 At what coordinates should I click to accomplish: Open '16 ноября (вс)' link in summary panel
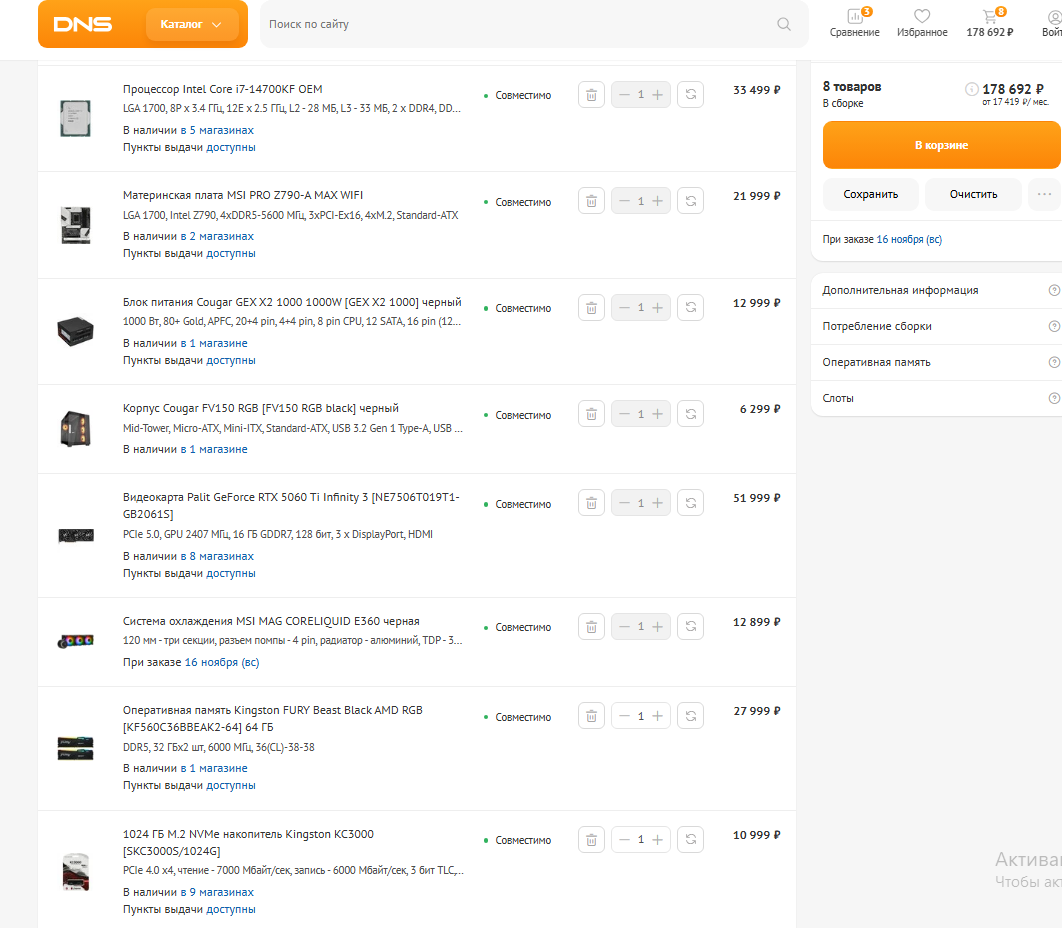(909, 239)
